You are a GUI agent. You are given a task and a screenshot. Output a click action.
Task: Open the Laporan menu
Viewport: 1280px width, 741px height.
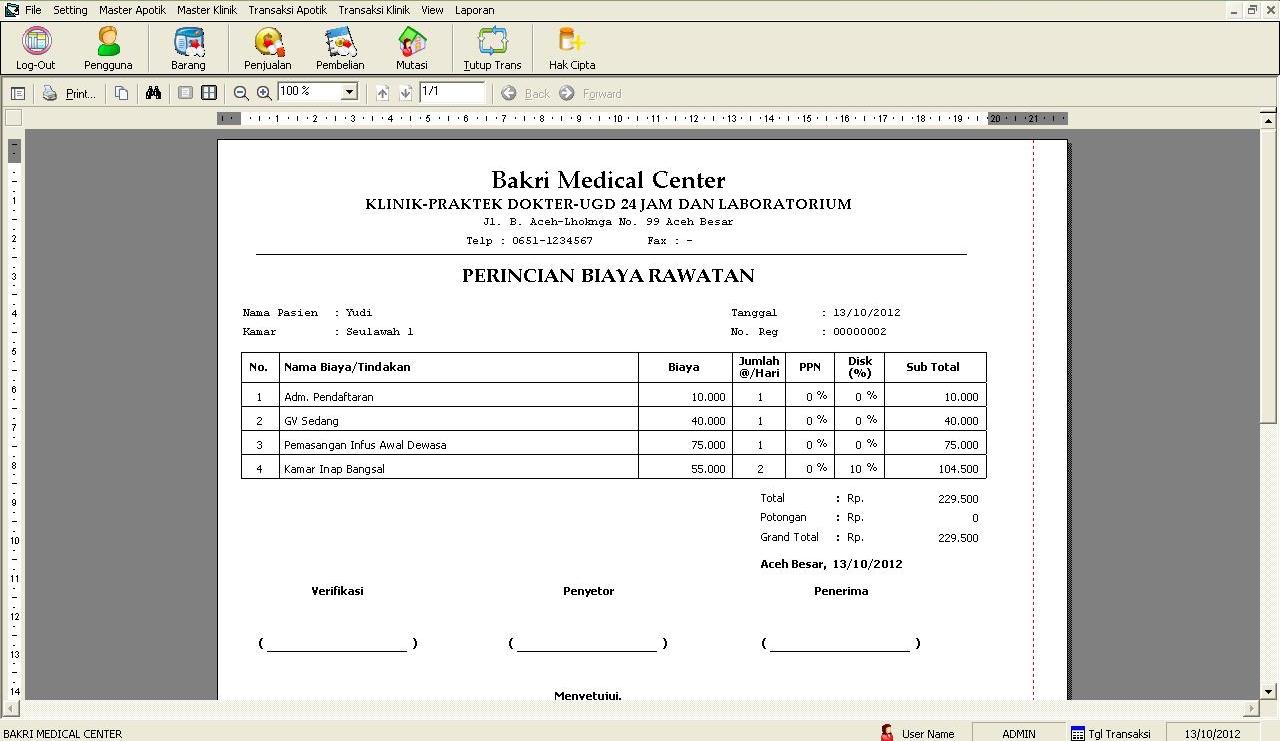(474, 10)
